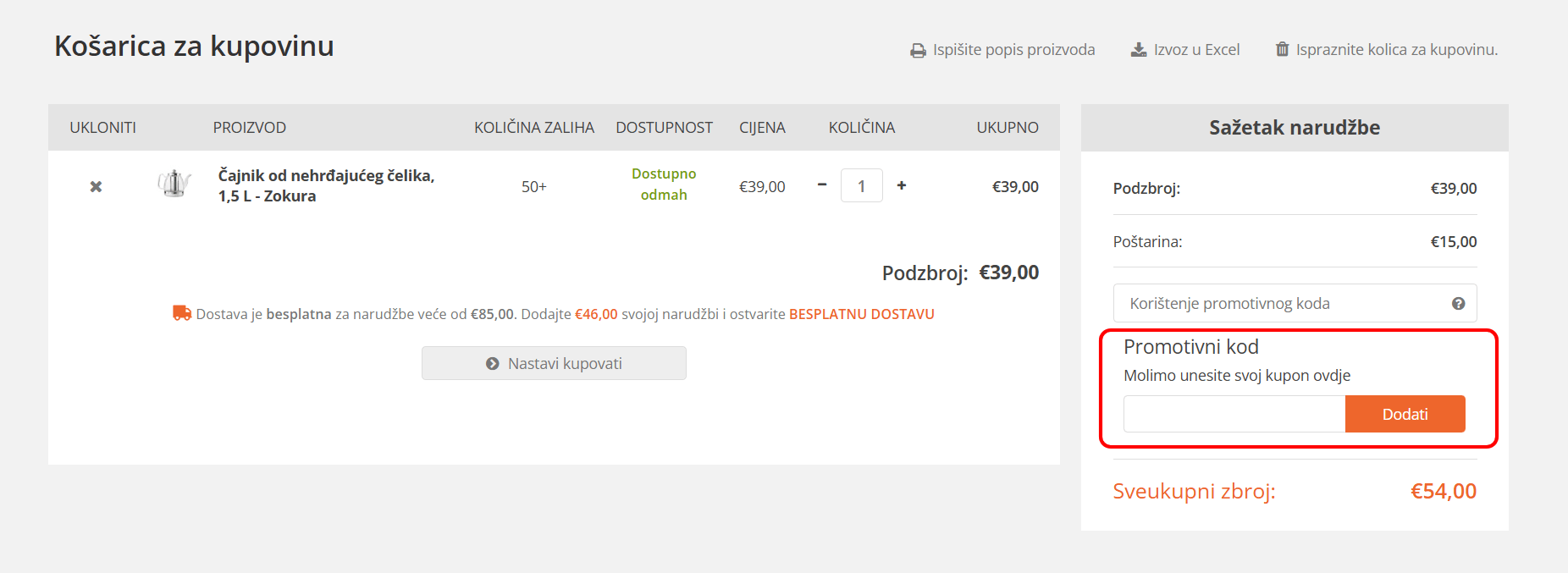This screenshot has width=1568, height=573.
Task: Click the empty coupon box beside Dodati
Action: [x=1233, y=414]
